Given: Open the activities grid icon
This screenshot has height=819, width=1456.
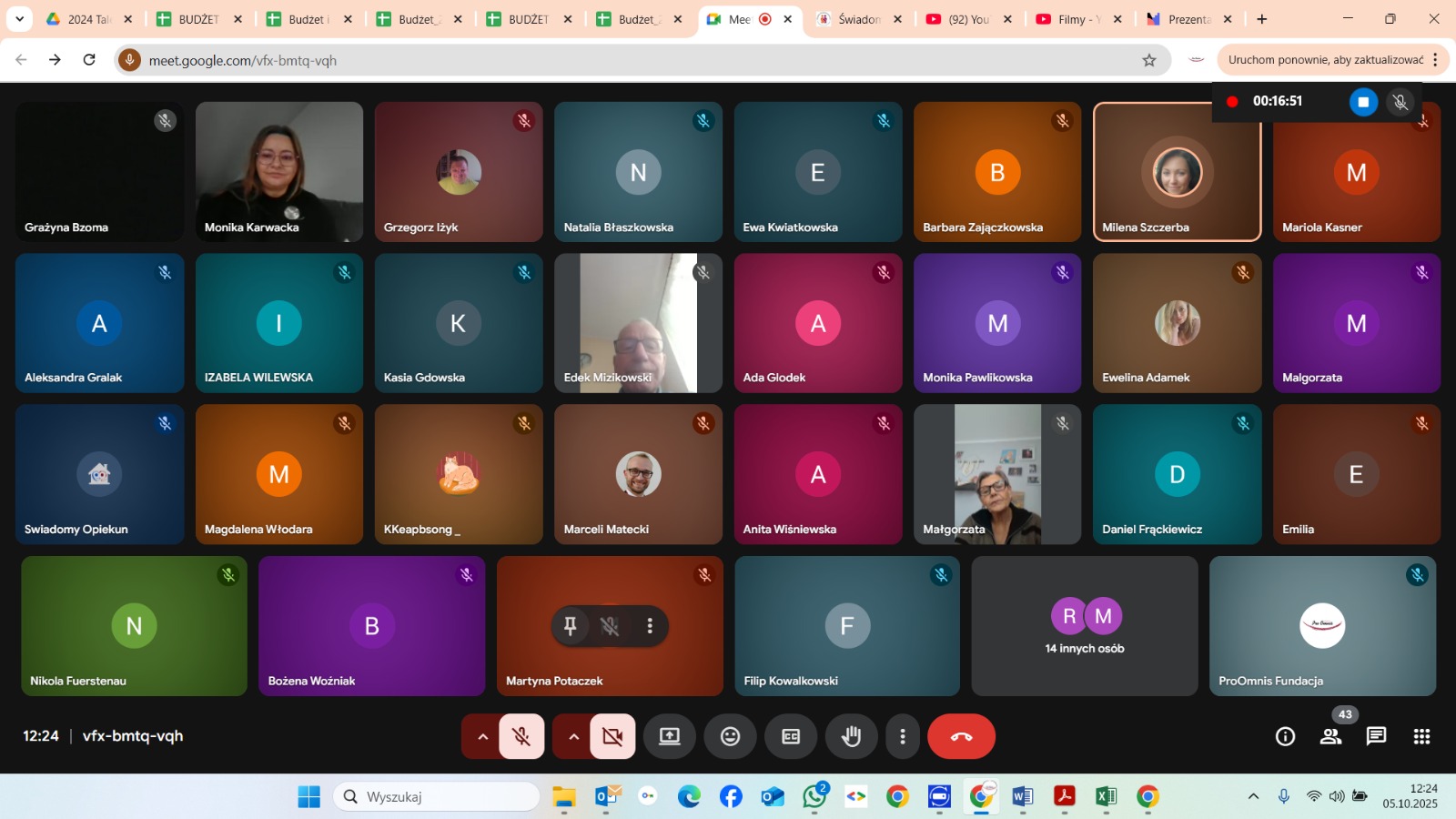Looking at the screenshot, I should point(1421,736).
